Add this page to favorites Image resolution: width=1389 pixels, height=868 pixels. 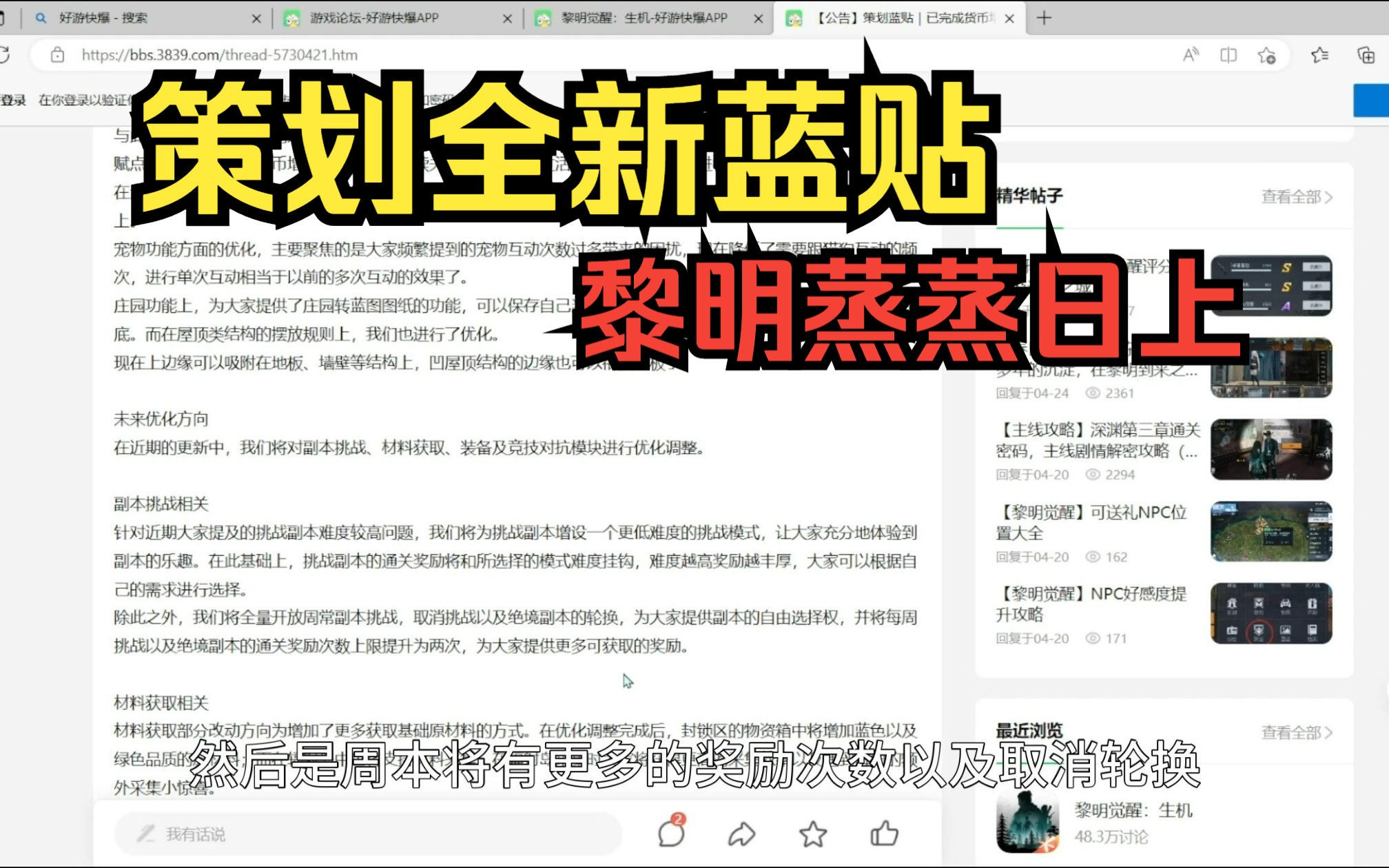click(x=1266, y=55)
